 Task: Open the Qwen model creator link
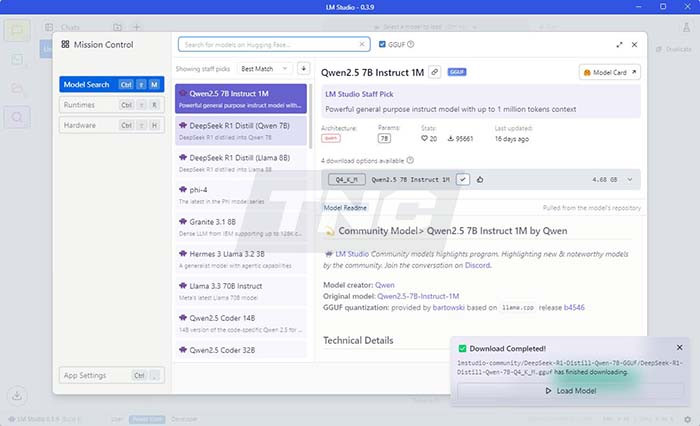pyautogui.click(x=384, y=285)
